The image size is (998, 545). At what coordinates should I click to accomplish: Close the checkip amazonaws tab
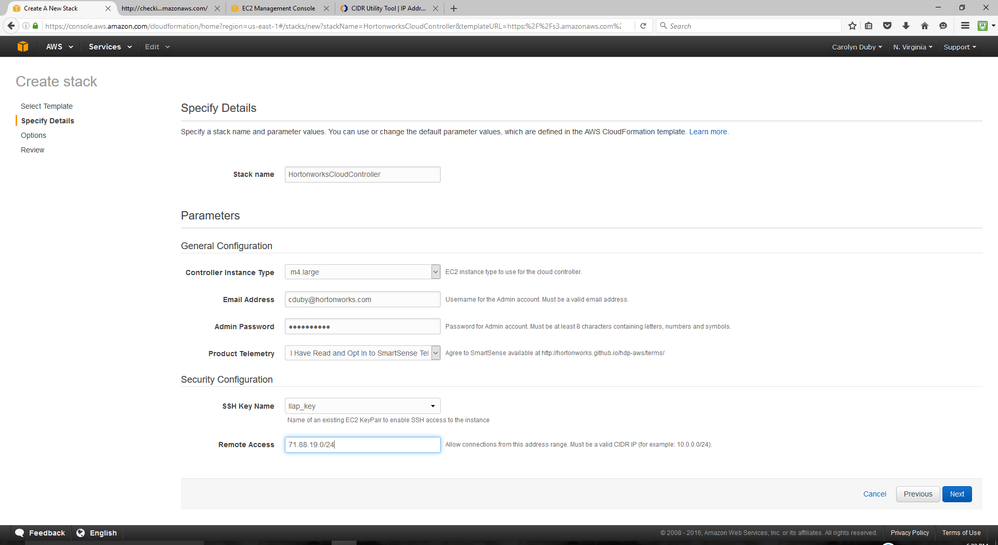(x=217, y=8)
